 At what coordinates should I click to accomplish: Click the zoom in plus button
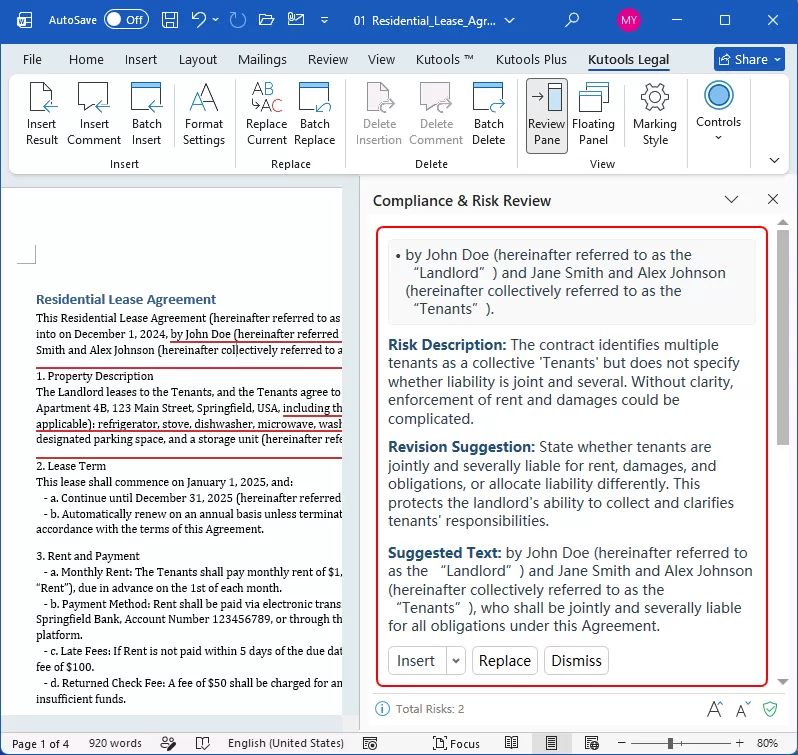click(739, 743)
